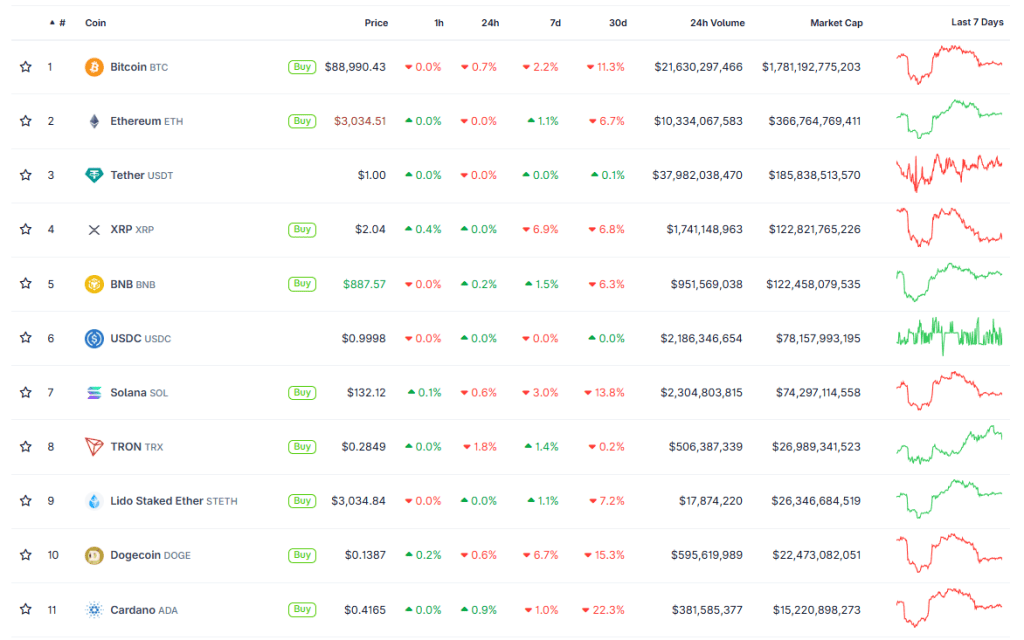Click the Tether coin logo icon

pos(94,175)
